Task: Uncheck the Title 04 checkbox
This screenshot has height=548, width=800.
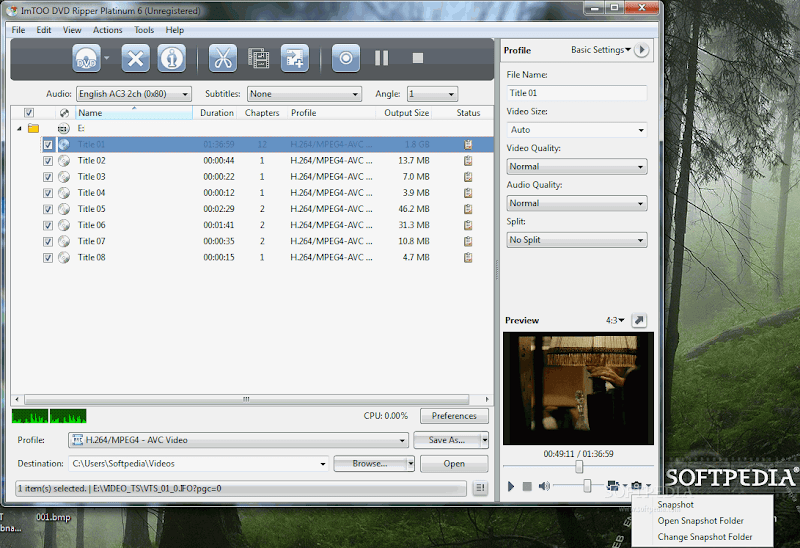Action: [x=48, y=193]
